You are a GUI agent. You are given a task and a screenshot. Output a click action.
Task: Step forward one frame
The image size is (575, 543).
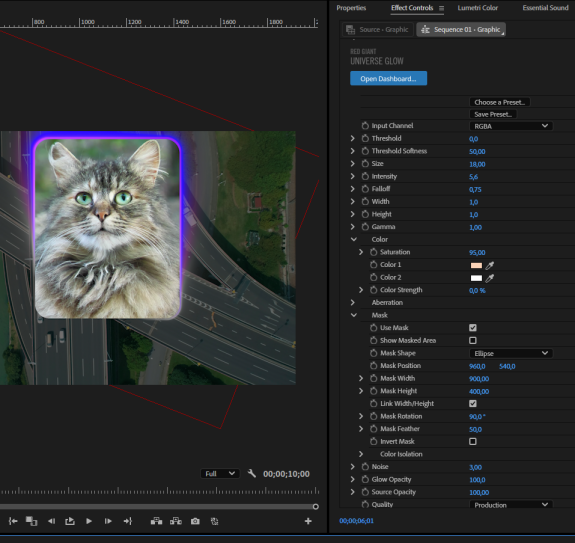tap(108, 521)
